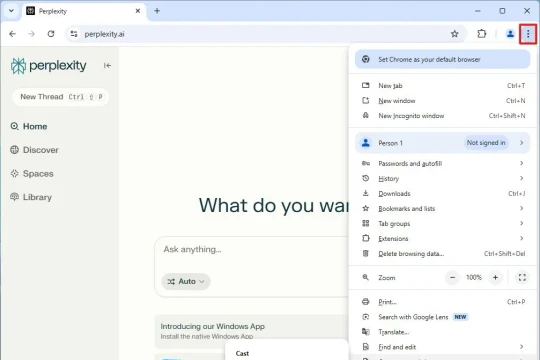Minimize the Chrome window
Viewport: 540px width, 360px height.
point(478,11)
